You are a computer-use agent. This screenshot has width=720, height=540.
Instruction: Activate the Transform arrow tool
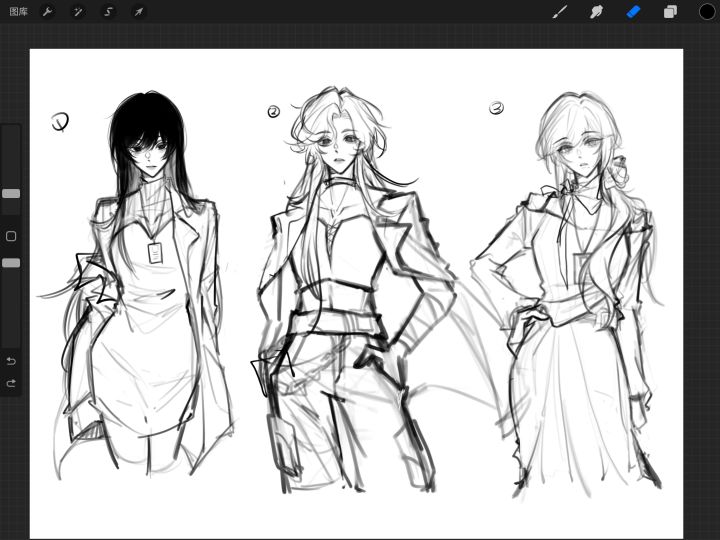139,11
